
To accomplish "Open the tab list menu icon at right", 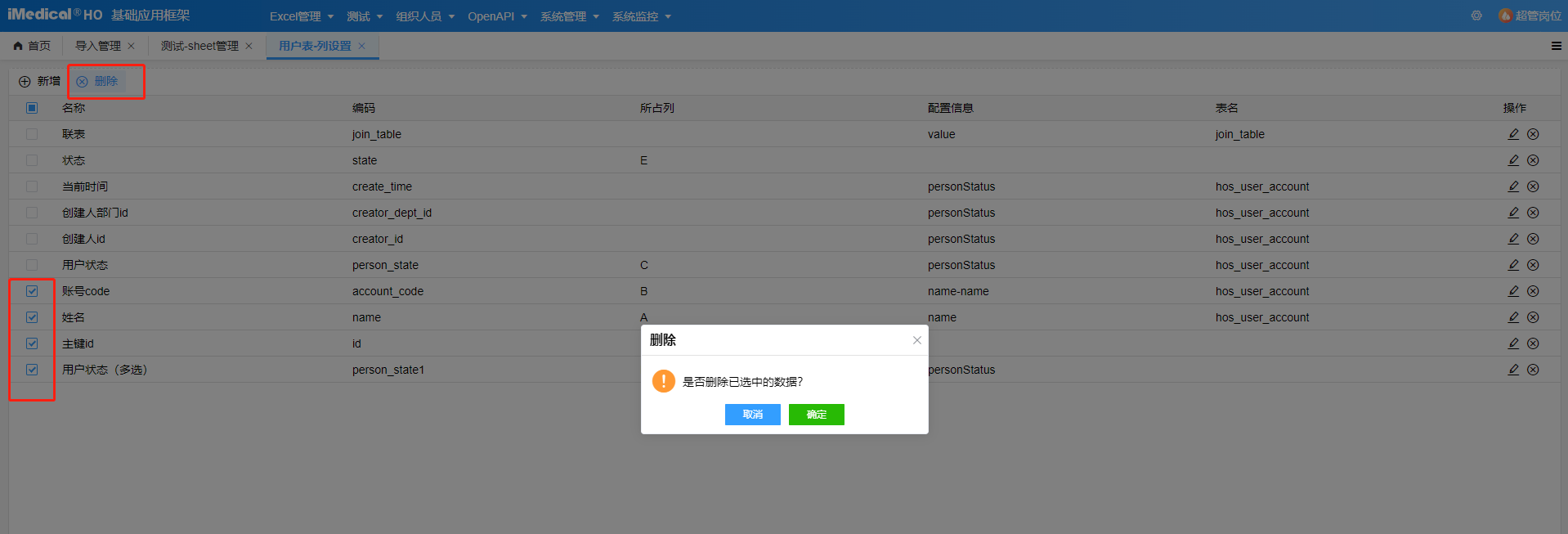I will pos(1556,46).
